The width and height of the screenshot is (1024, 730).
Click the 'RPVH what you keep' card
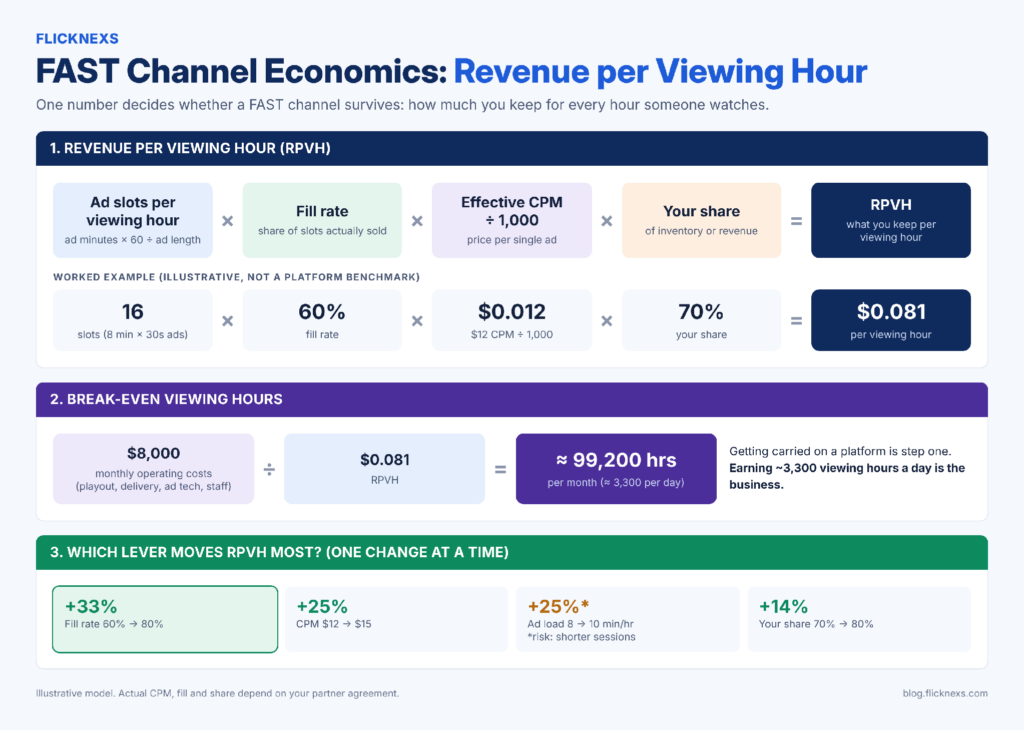[x=891, y=220]
